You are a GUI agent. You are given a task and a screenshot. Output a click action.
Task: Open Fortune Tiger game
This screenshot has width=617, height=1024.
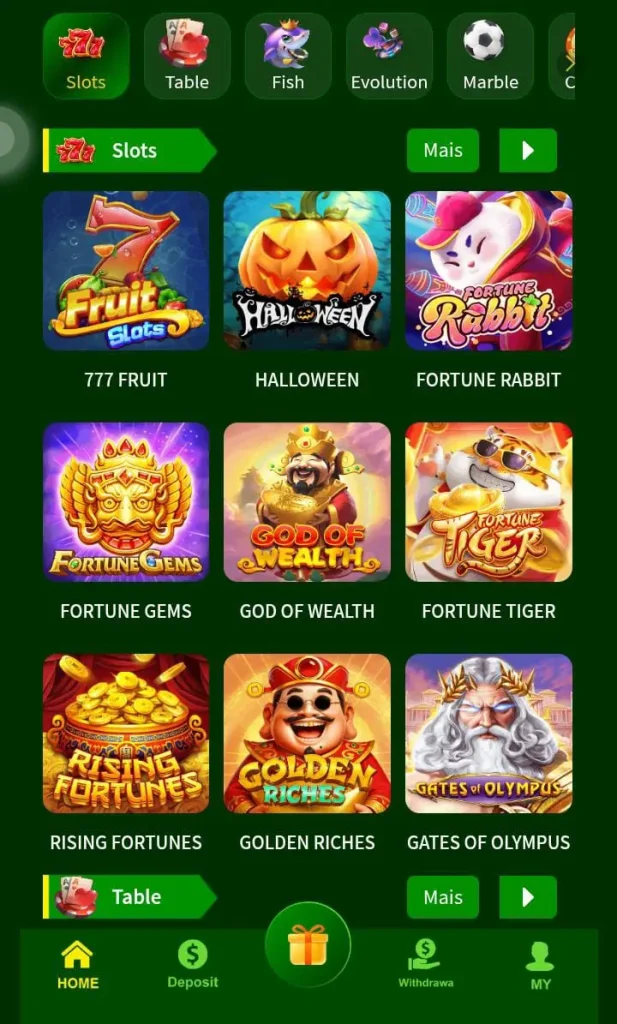[488, 502]
